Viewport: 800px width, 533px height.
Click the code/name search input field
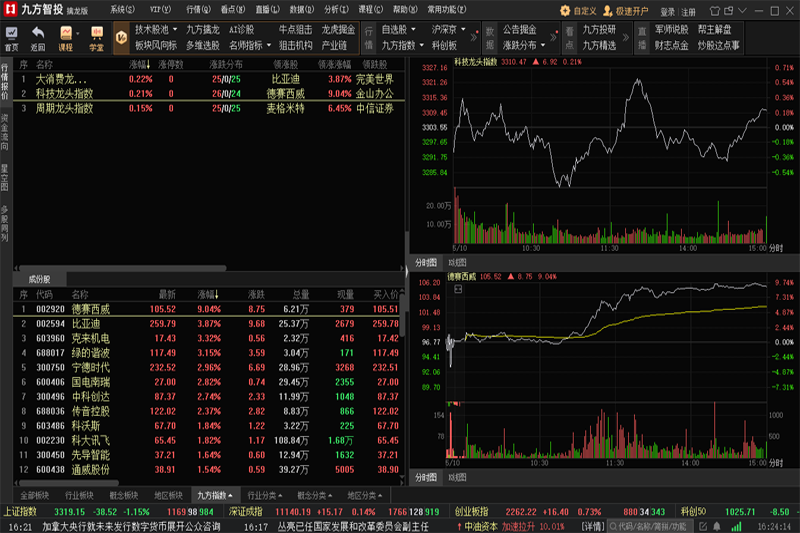[x=660, y=526]
